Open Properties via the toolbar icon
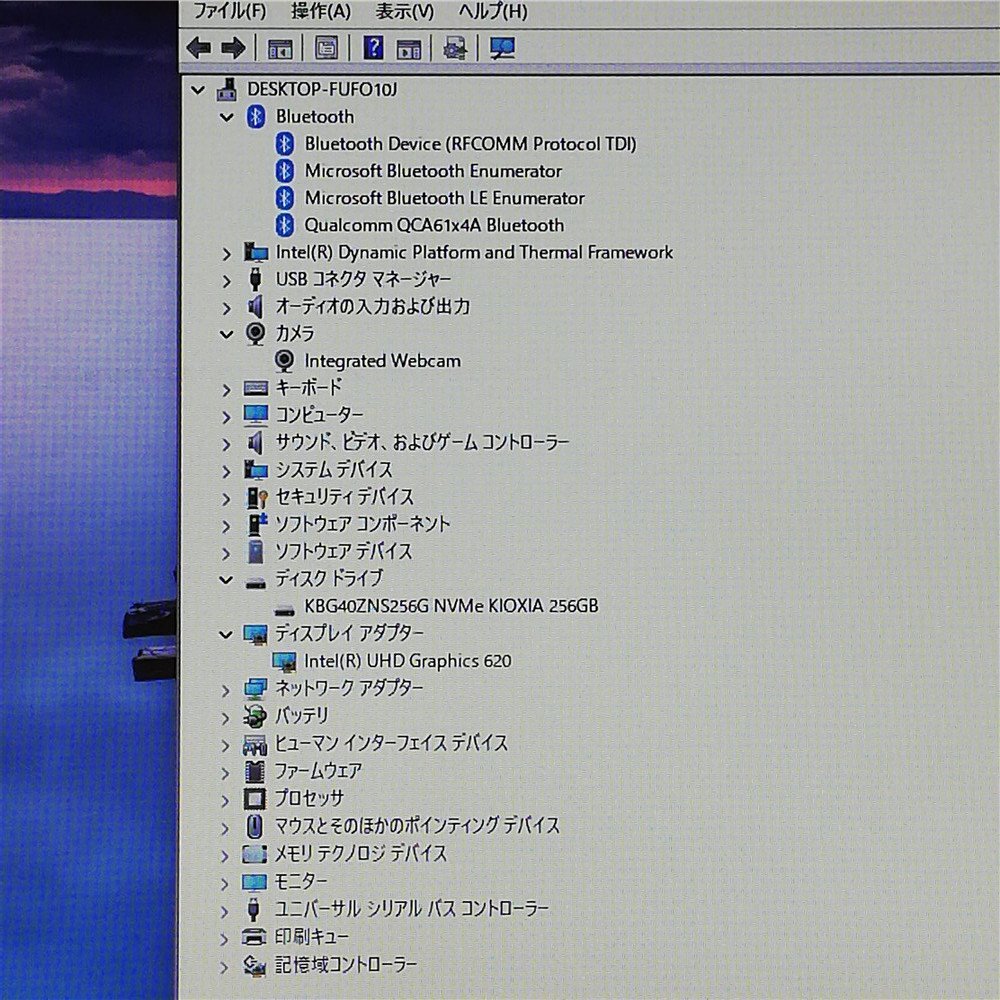The height and width of the screenshot is (1000, 1000). point(326,47)
